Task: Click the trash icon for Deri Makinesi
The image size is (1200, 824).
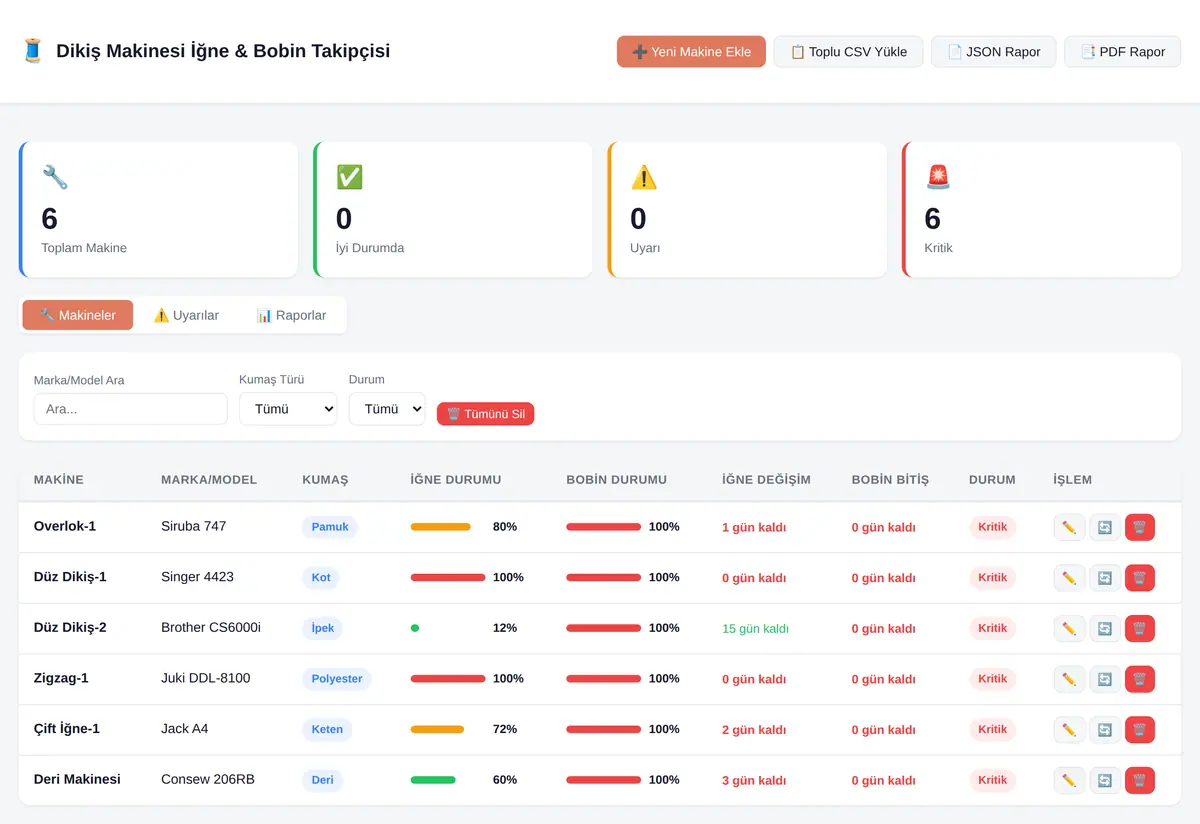Action: pos(1140,780)
